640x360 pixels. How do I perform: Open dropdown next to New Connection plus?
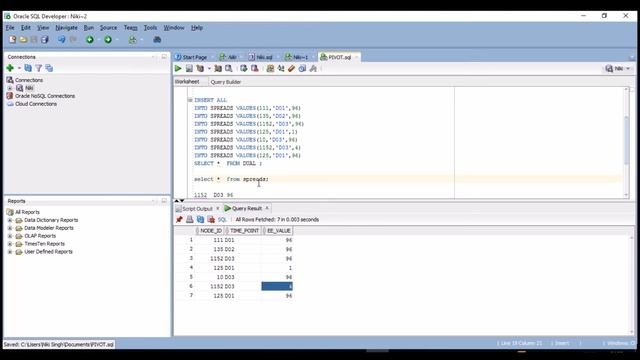(x=19, y=68)
